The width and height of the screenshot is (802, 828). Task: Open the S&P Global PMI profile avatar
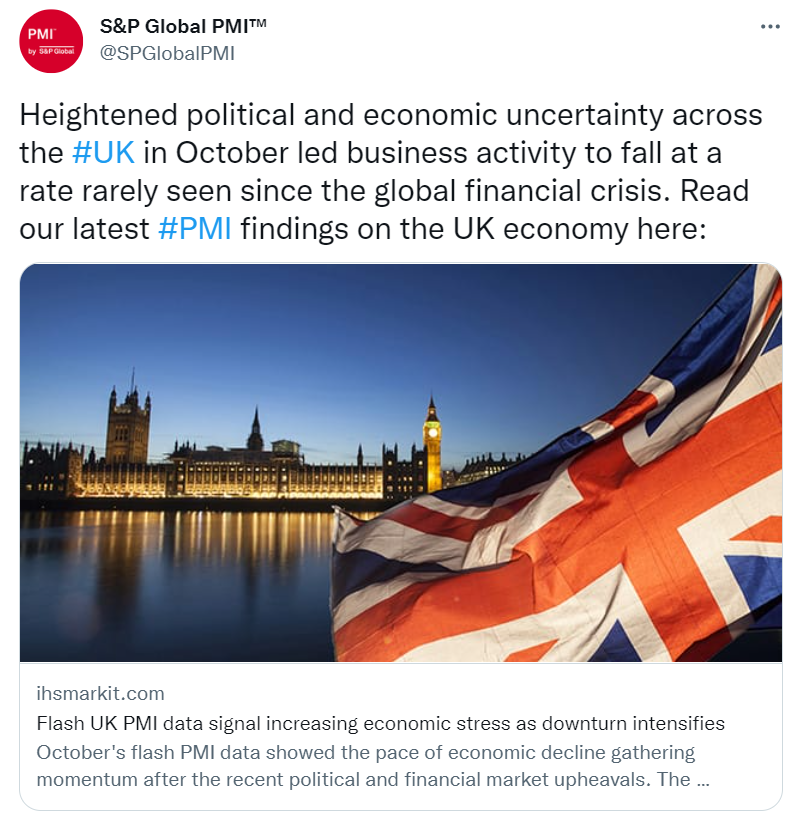51,41
